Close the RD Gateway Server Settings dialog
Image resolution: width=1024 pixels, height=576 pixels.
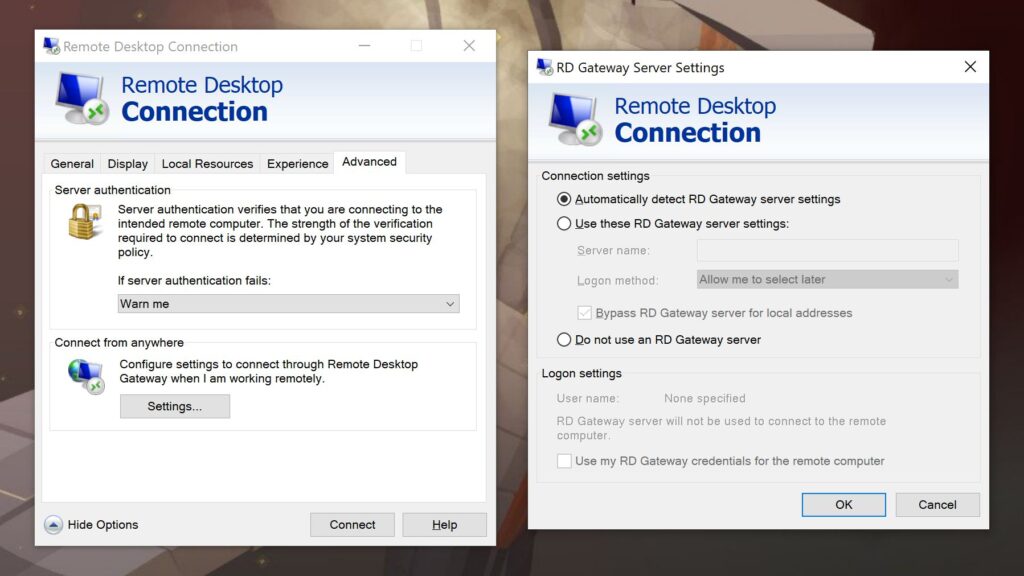pos(970,67)
